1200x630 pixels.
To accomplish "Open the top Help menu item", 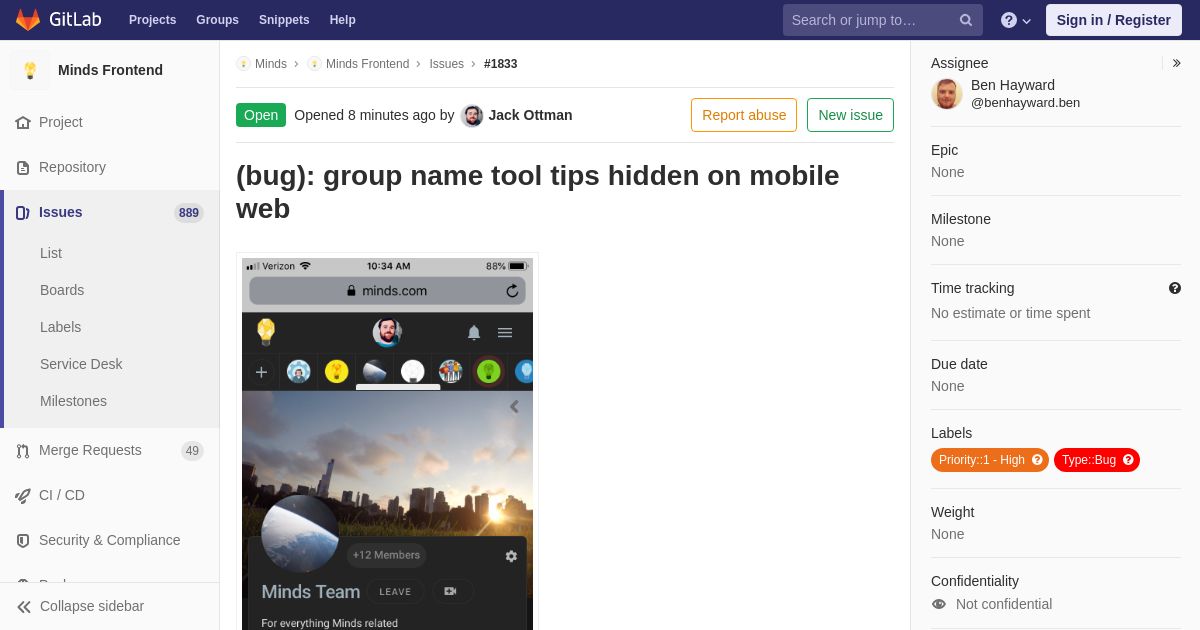I will click(x=343, y=20).
